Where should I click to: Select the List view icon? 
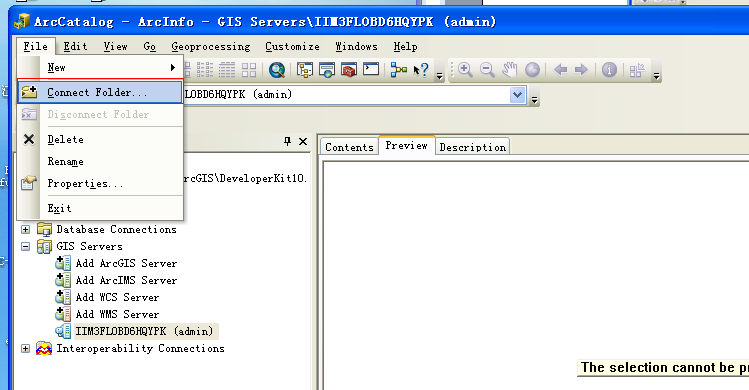pos(205,70)
